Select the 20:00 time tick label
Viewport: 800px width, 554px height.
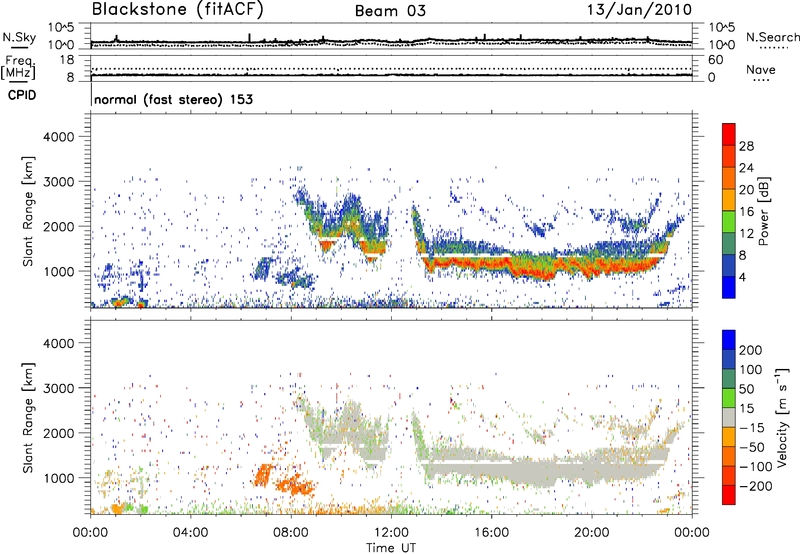click(x=591, y=533)
